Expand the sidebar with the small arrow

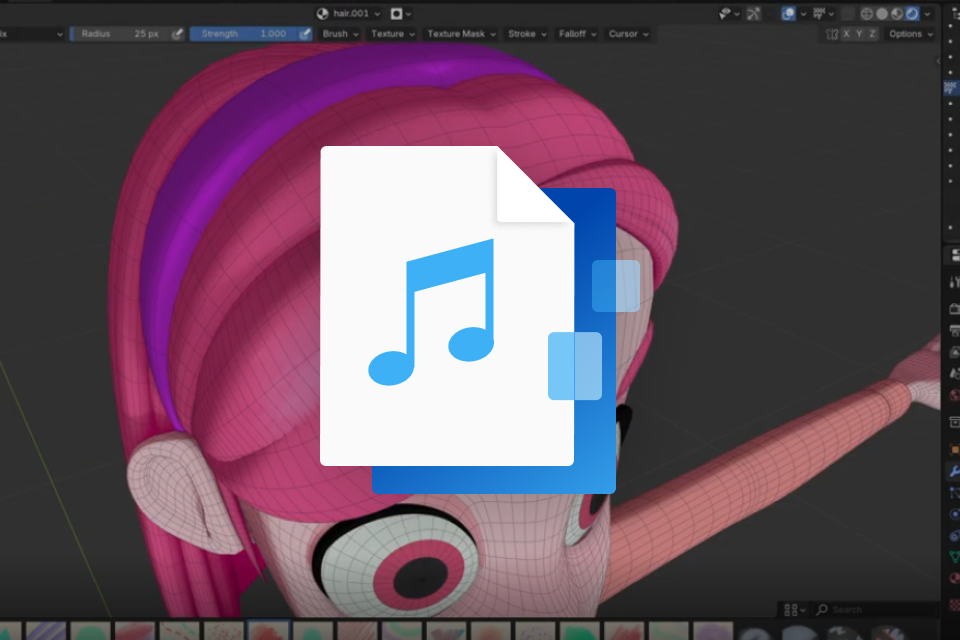[x=938, y=61]
